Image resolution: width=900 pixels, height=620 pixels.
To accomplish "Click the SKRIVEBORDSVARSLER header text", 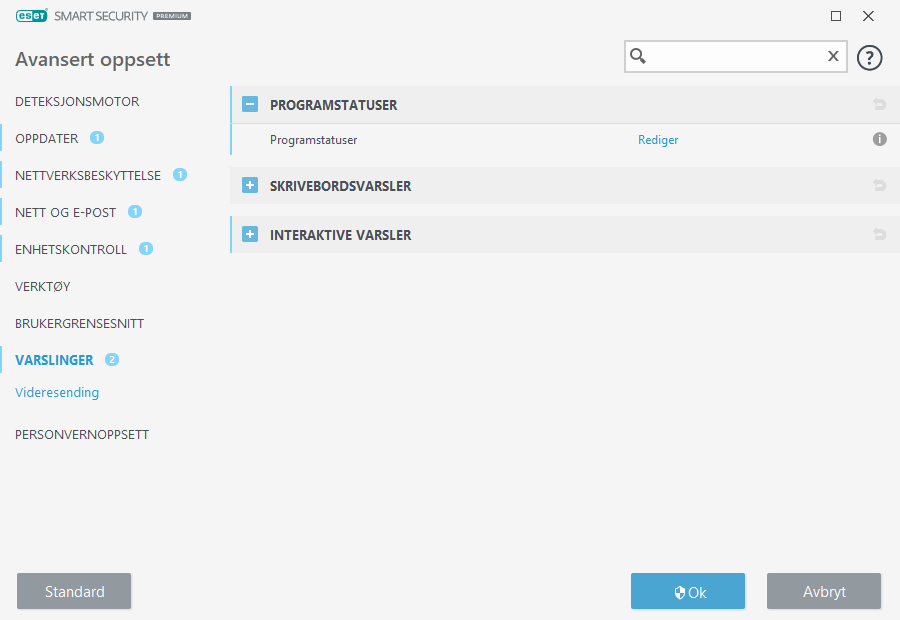I will 340,186.
